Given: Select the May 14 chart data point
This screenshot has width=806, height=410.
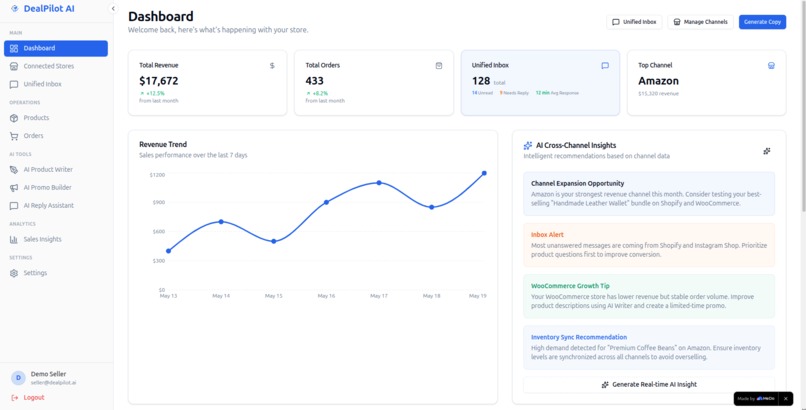Looking at the screenshot, I should click(221, 222).
